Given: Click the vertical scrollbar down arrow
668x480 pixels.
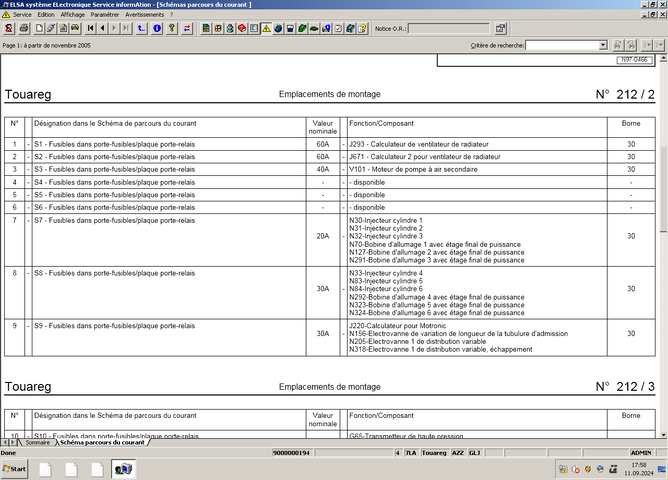Looking at the screenshot, I should (663, 435).
